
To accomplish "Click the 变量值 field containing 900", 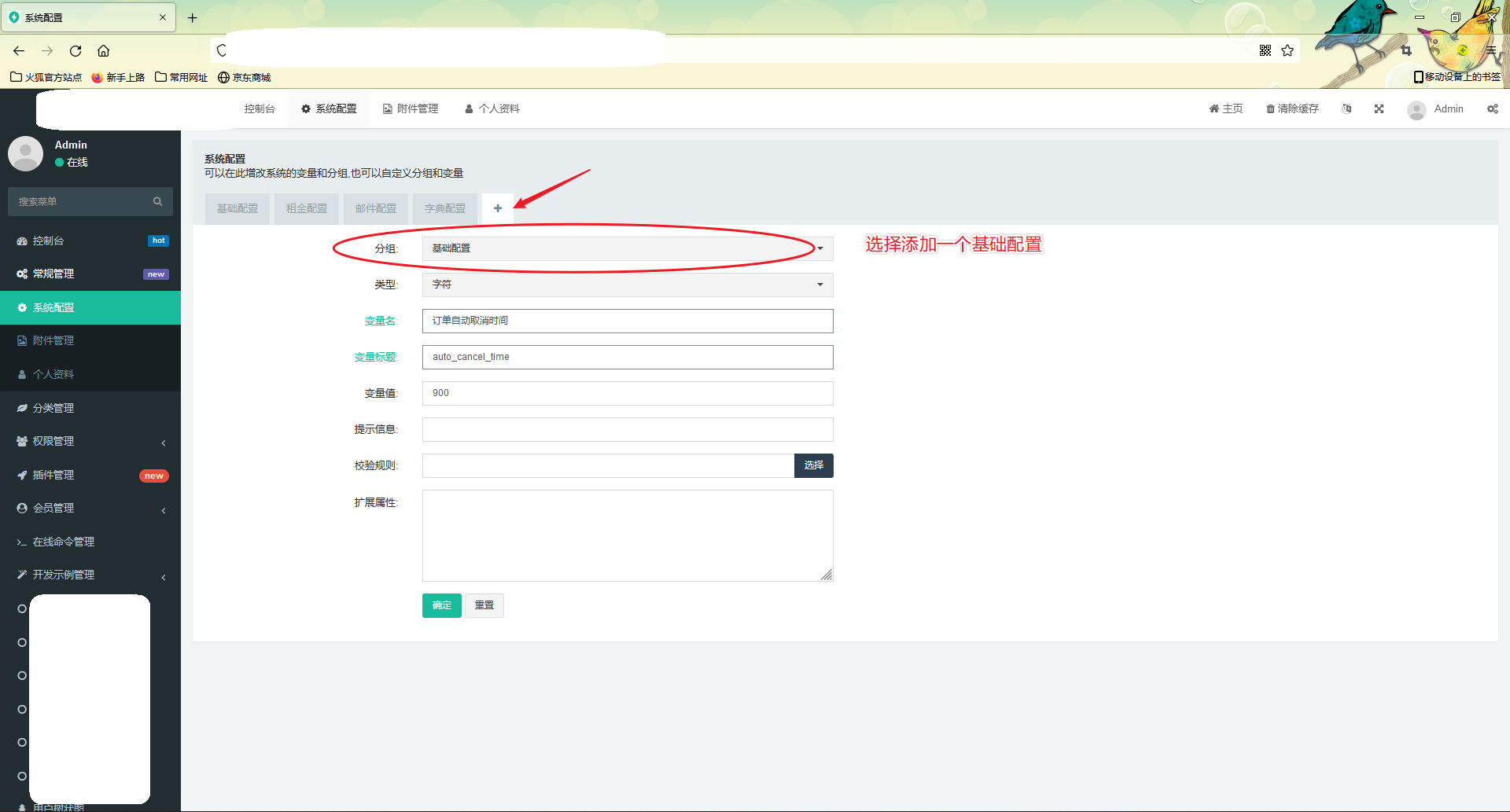I will coord(628,393).
